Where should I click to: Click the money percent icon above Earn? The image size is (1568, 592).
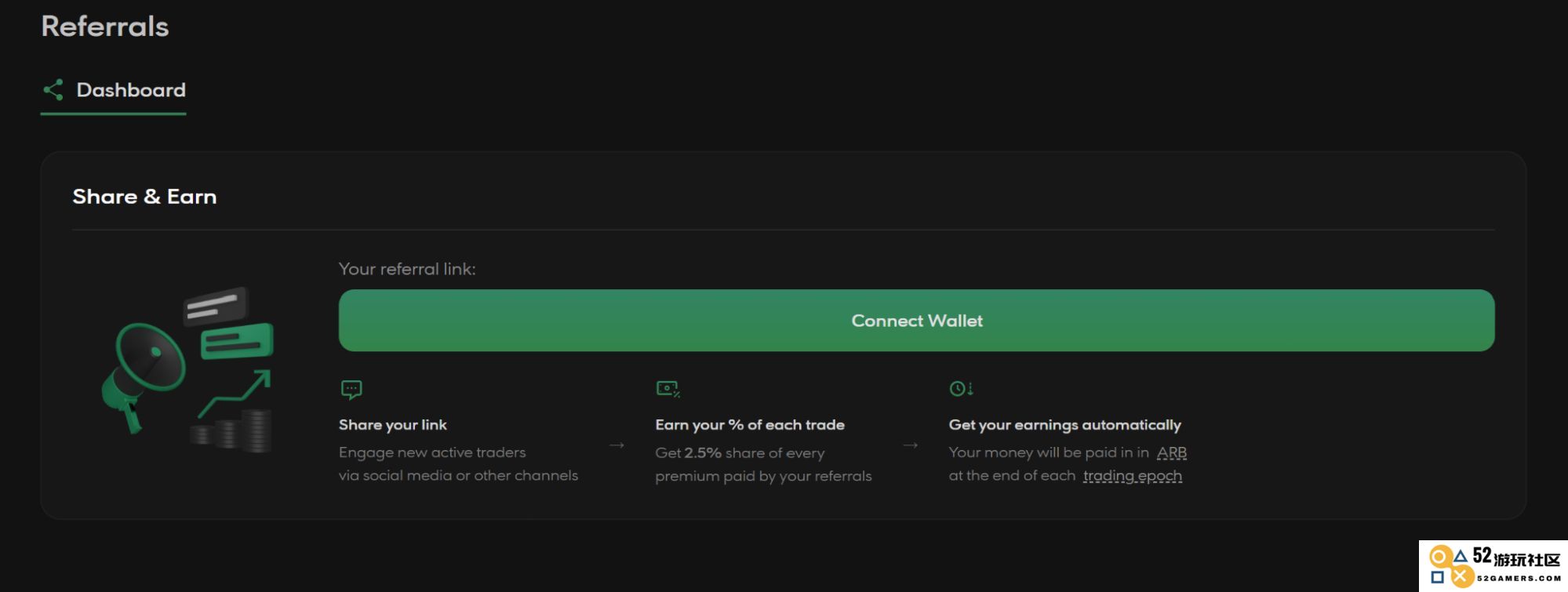tap(668, 389)
